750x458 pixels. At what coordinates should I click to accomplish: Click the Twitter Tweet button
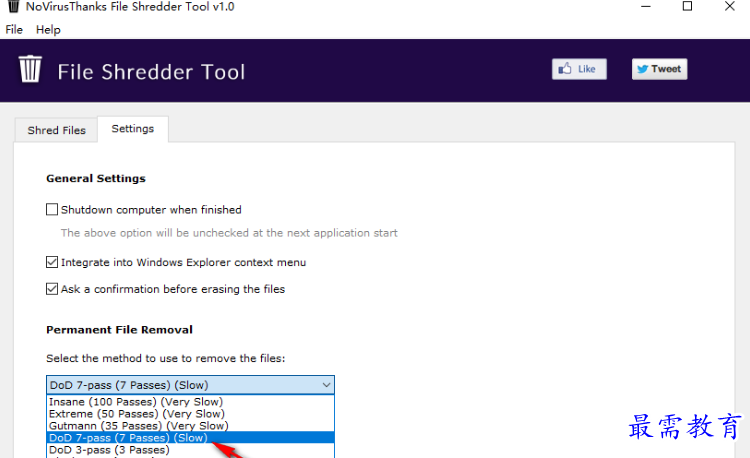(x=659, y=69)
